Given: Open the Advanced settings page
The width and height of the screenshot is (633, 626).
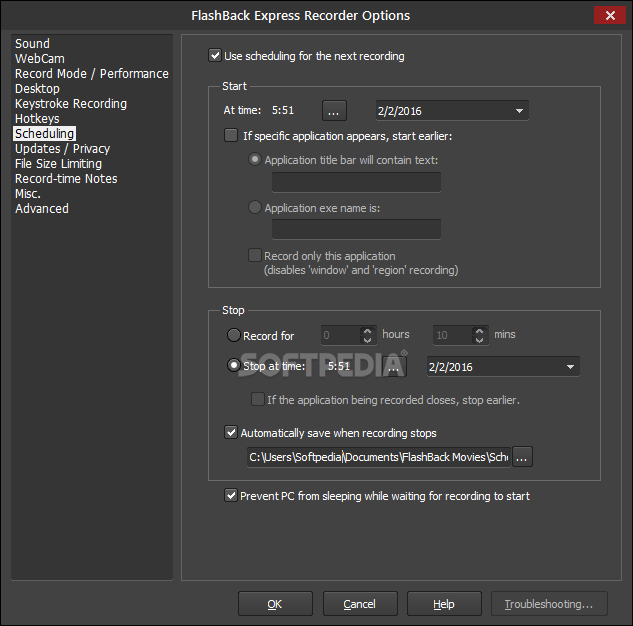Looking at the screenshot, I should pos(42,209).
